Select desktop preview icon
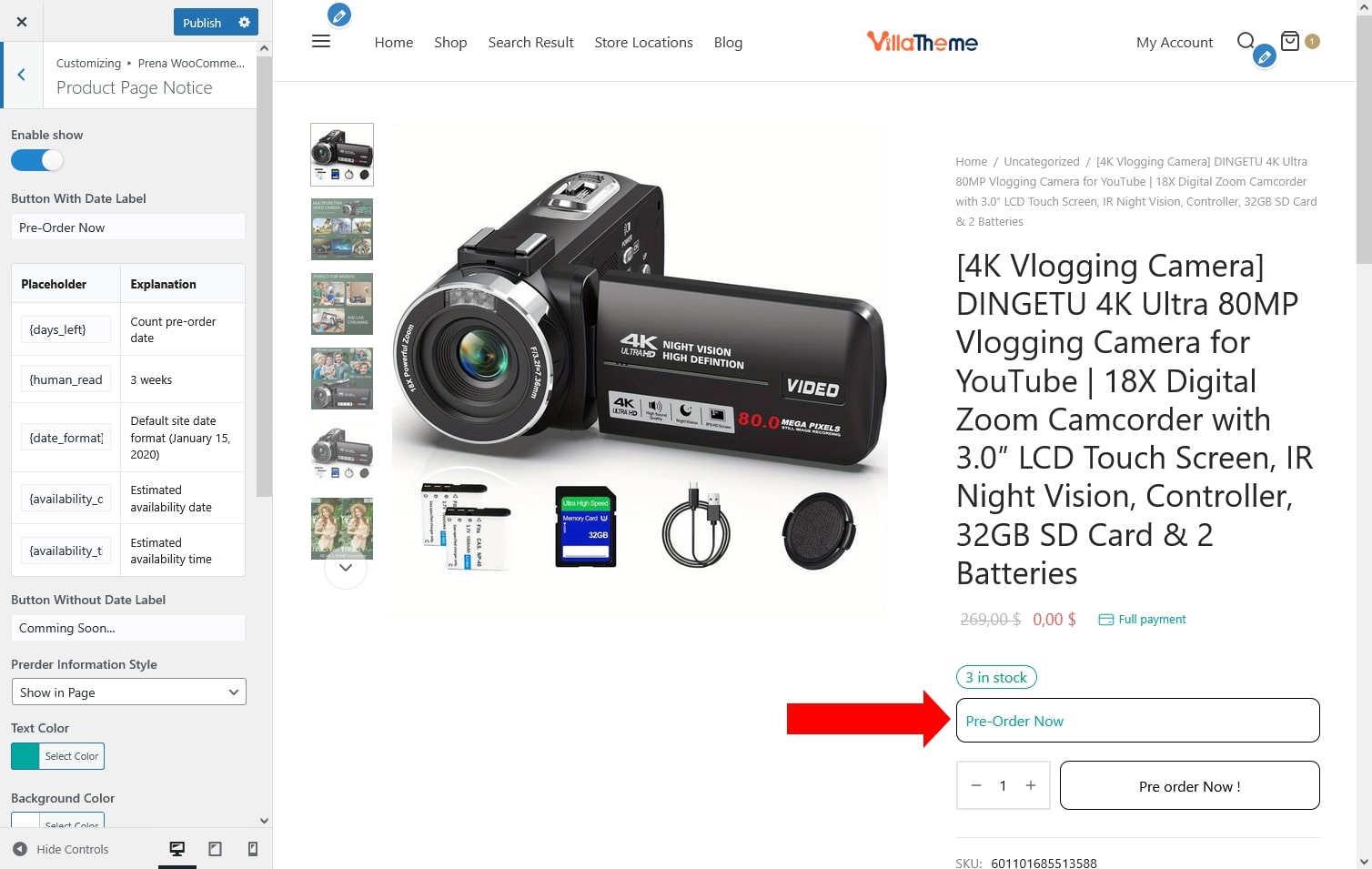 click(177, 849)
